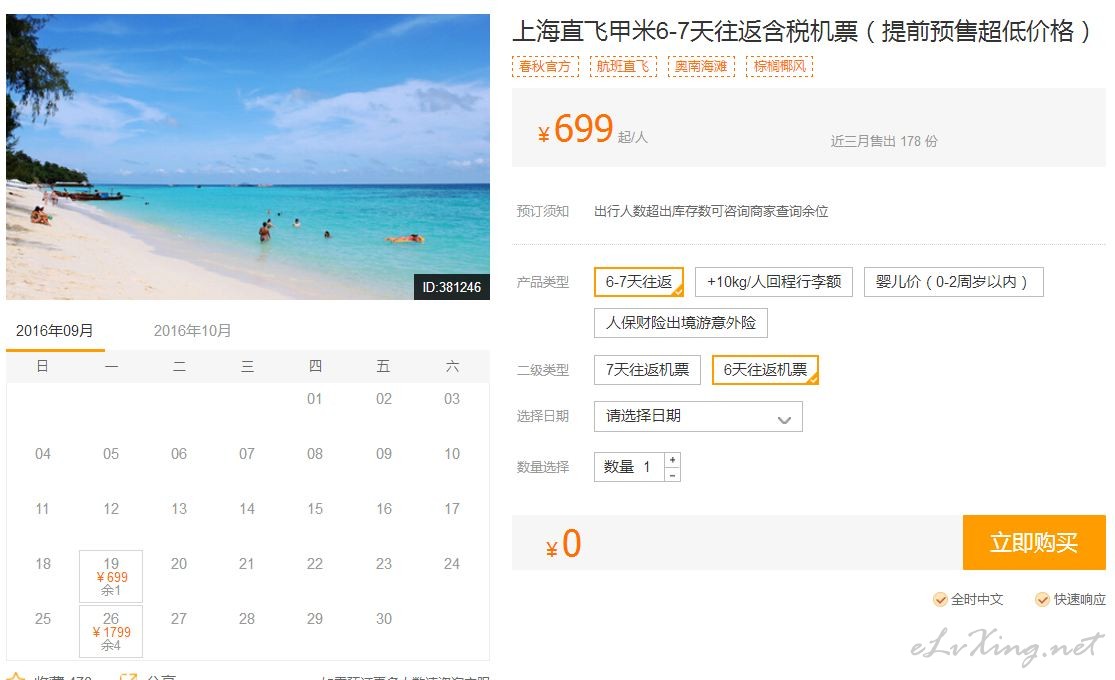Screen dimensions: 1115x680
Task: Click the 全时中文 checkmark icon
Action: (x=940, y=600)
